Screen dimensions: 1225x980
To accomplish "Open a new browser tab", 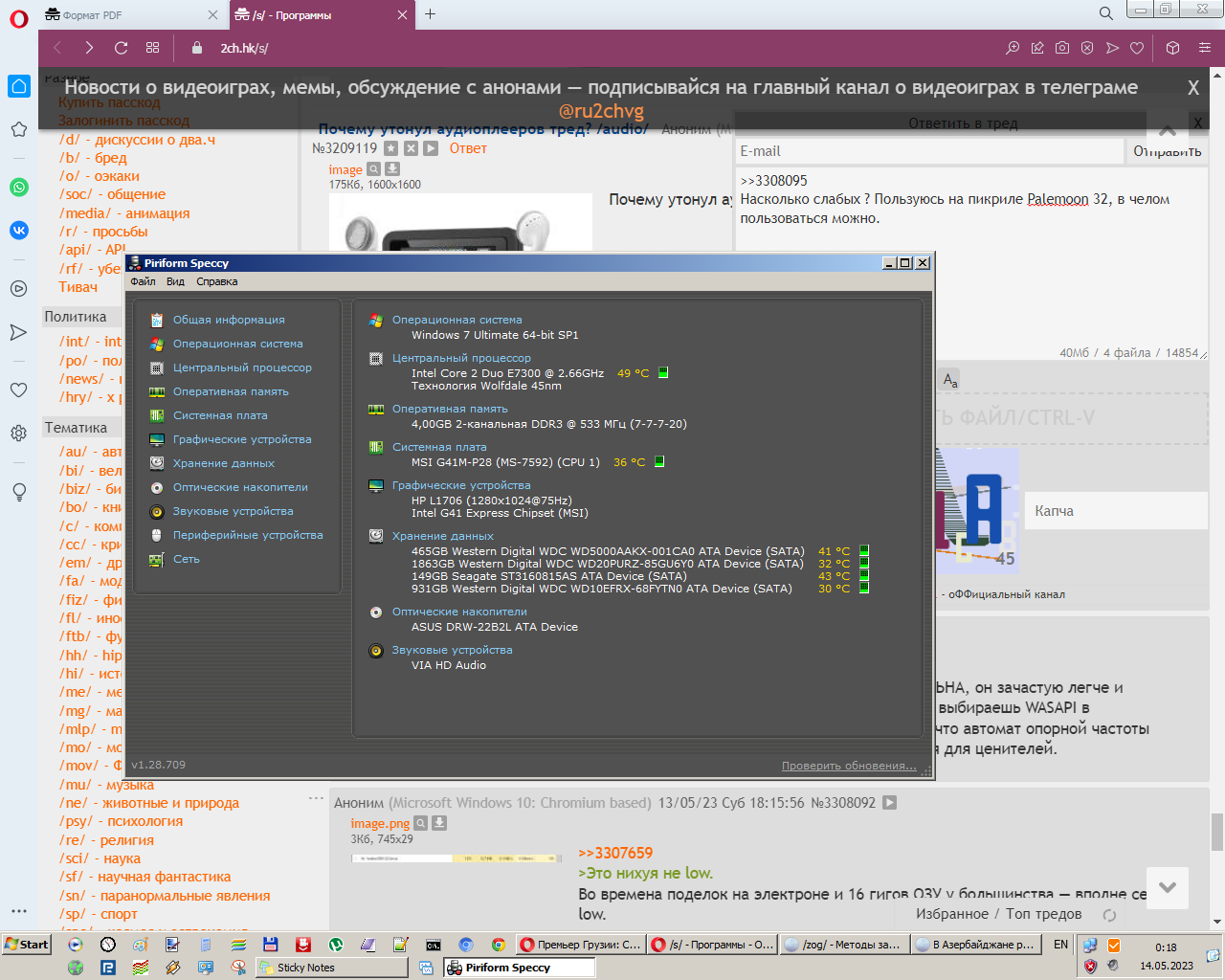I will click(x=430, y=13).
